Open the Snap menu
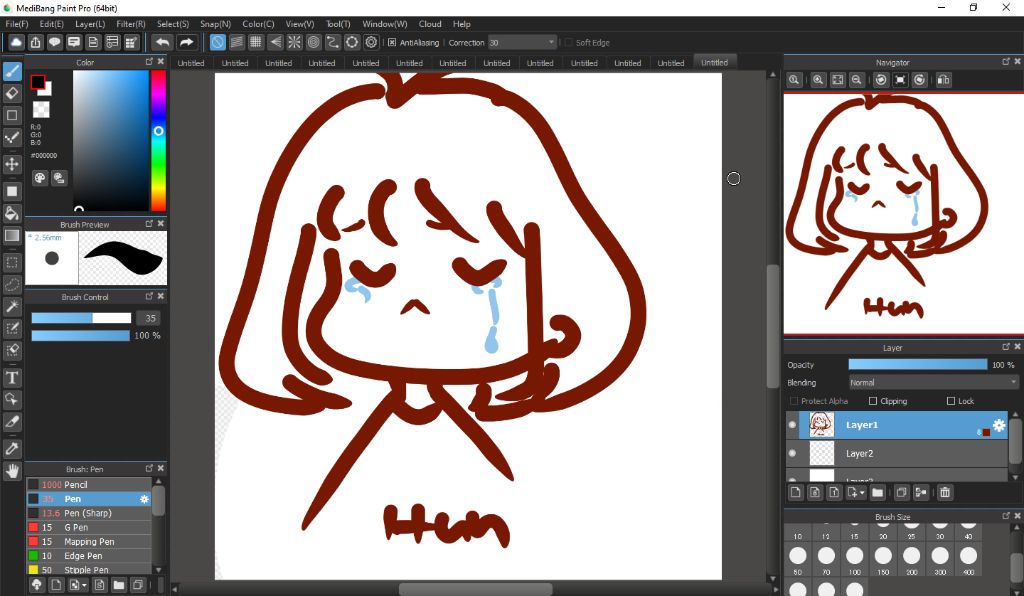 (x=216, y=24)
